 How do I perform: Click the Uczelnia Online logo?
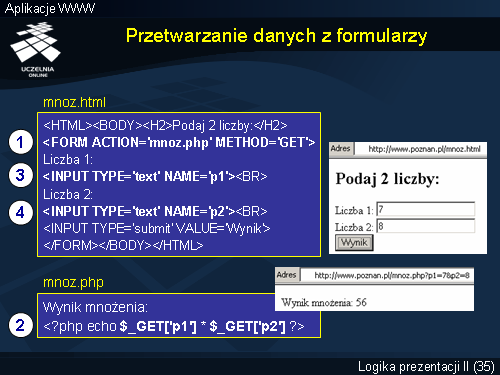pyautogui.click(x=36, y=49)
